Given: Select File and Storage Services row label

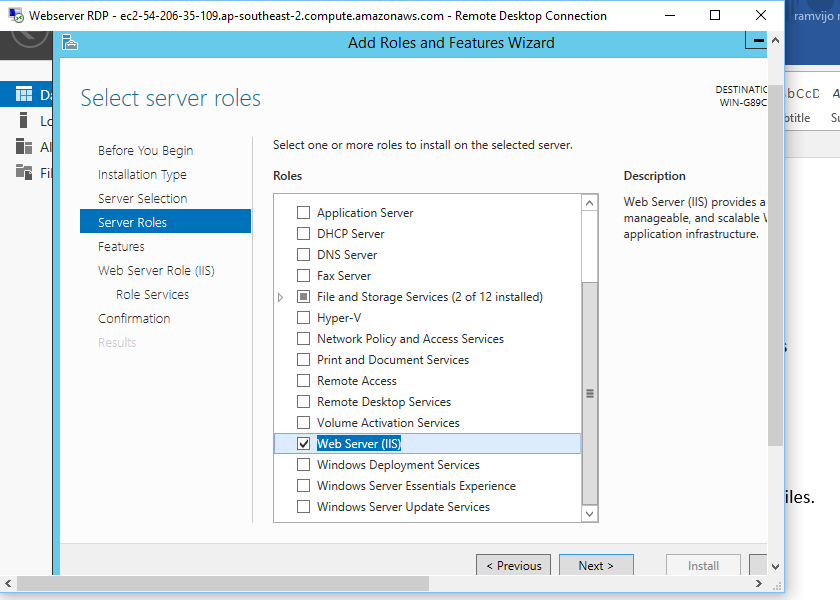Looking at the screenshot, I should 430,297.
